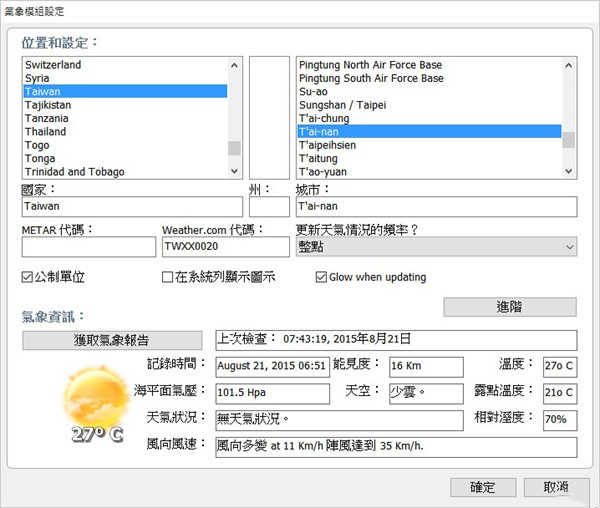The width and height of the screenshot is (600, 508).
Task: Click the country list scroll-down arrow
Action: (235, 171)
